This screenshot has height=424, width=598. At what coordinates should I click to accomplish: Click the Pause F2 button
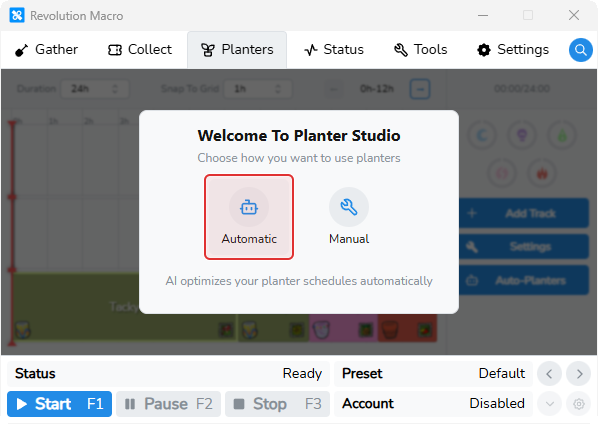coord(169,404)
